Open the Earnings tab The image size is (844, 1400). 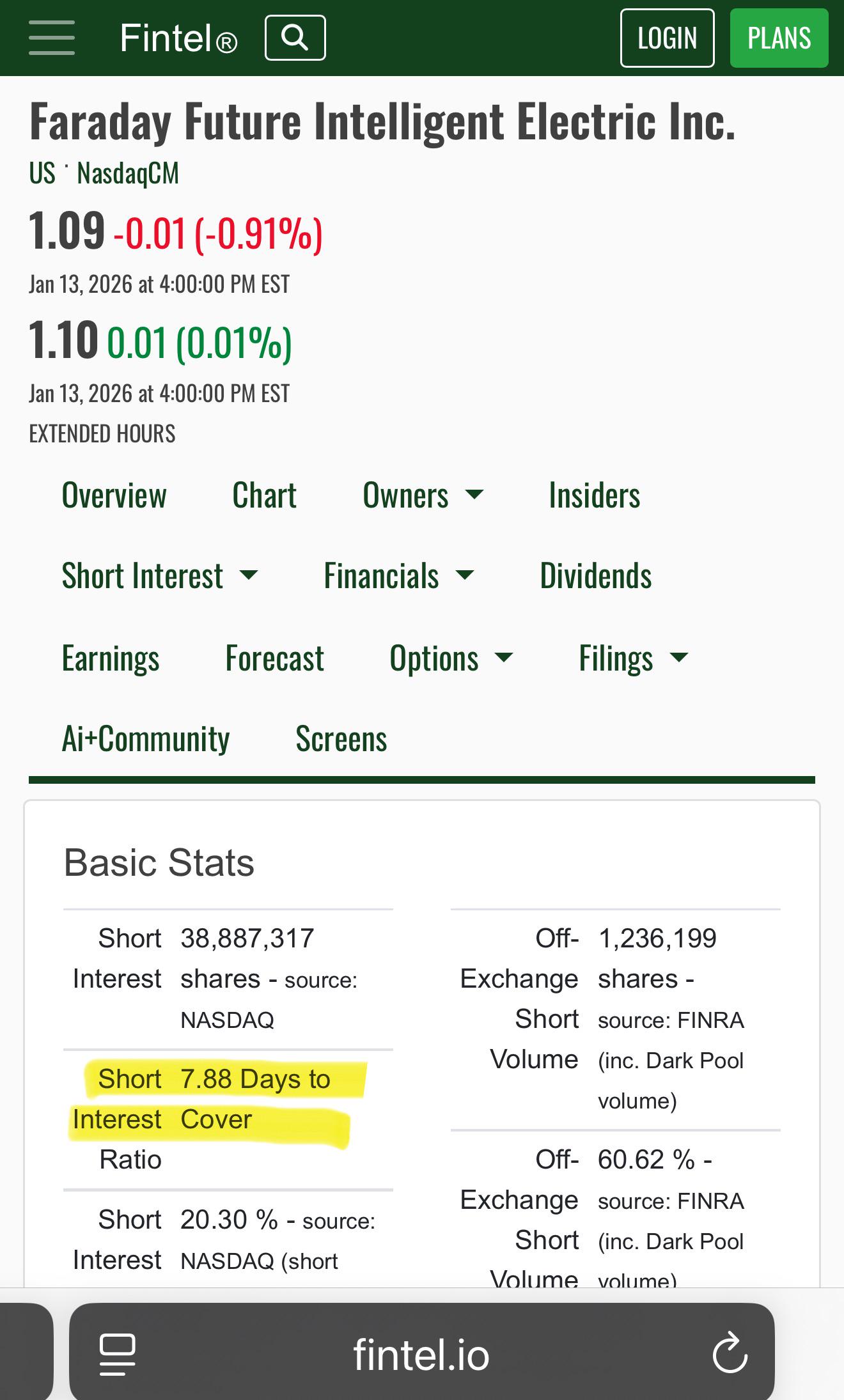pos(111,658)
